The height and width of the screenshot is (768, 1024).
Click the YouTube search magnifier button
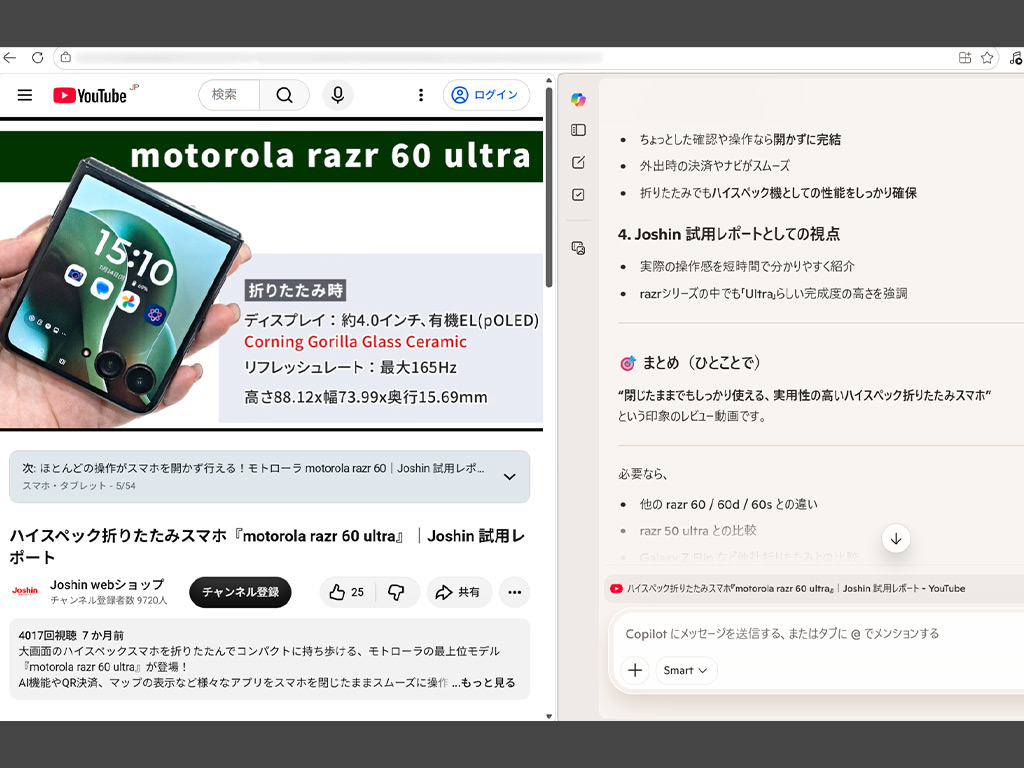point(284,95)
